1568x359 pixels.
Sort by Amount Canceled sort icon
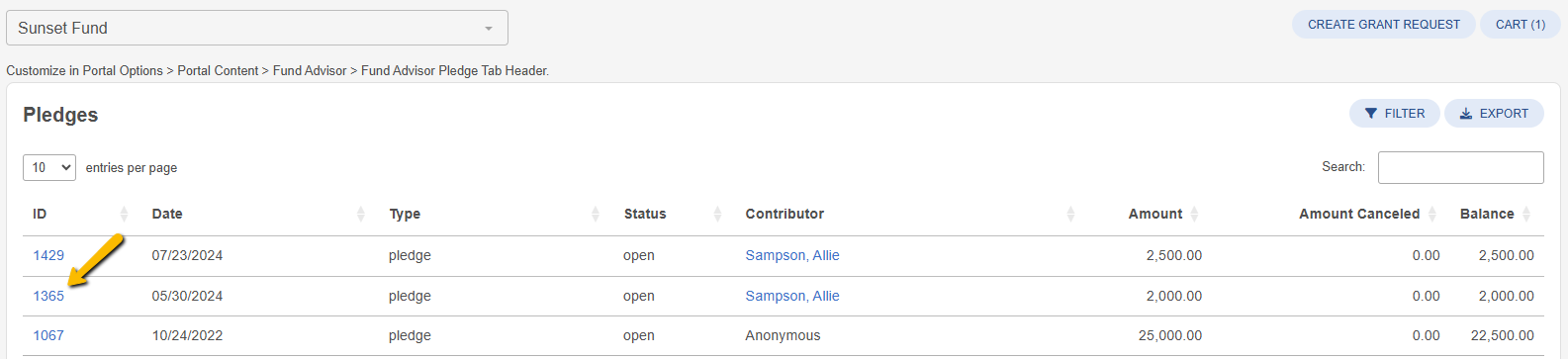1431,214
